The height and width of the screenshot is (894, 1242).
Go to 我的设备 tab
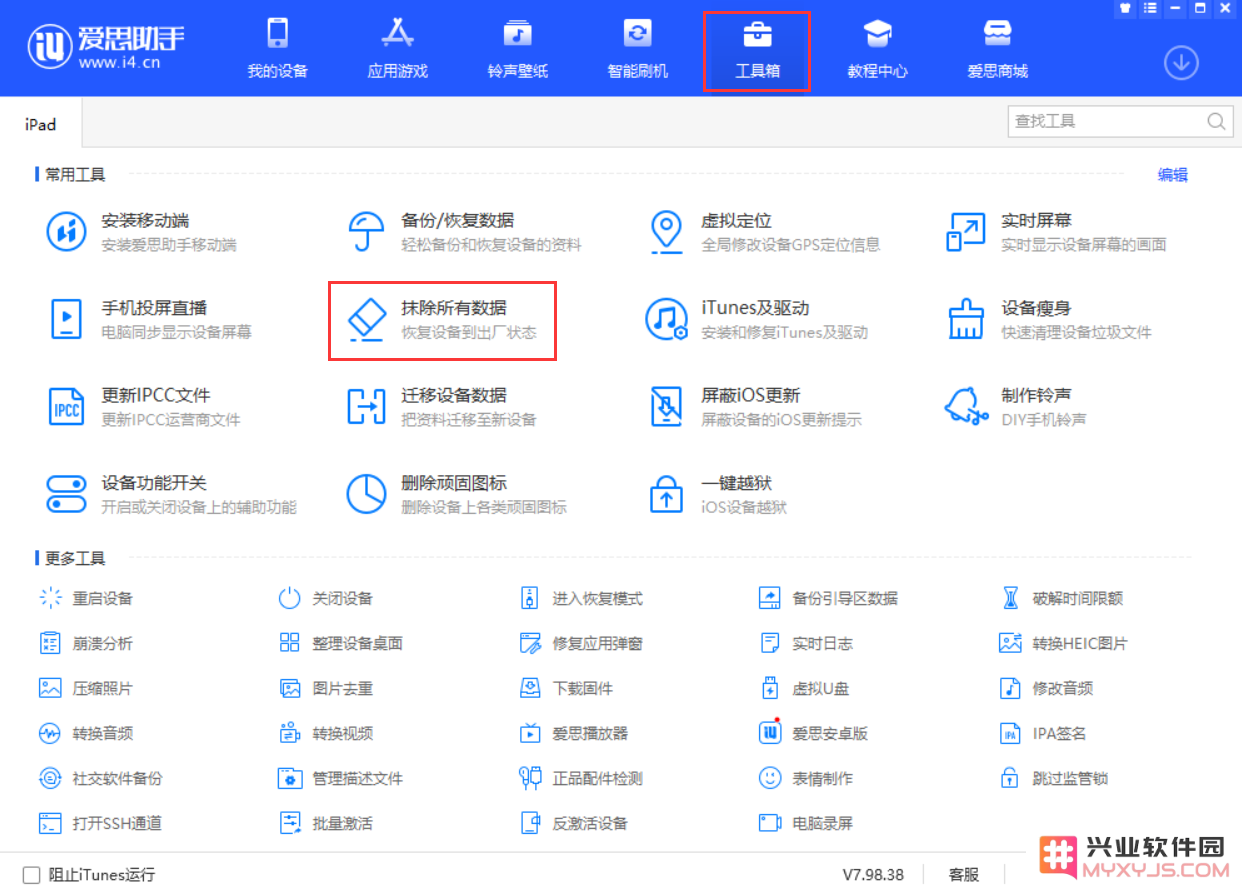tap(277, 48)
